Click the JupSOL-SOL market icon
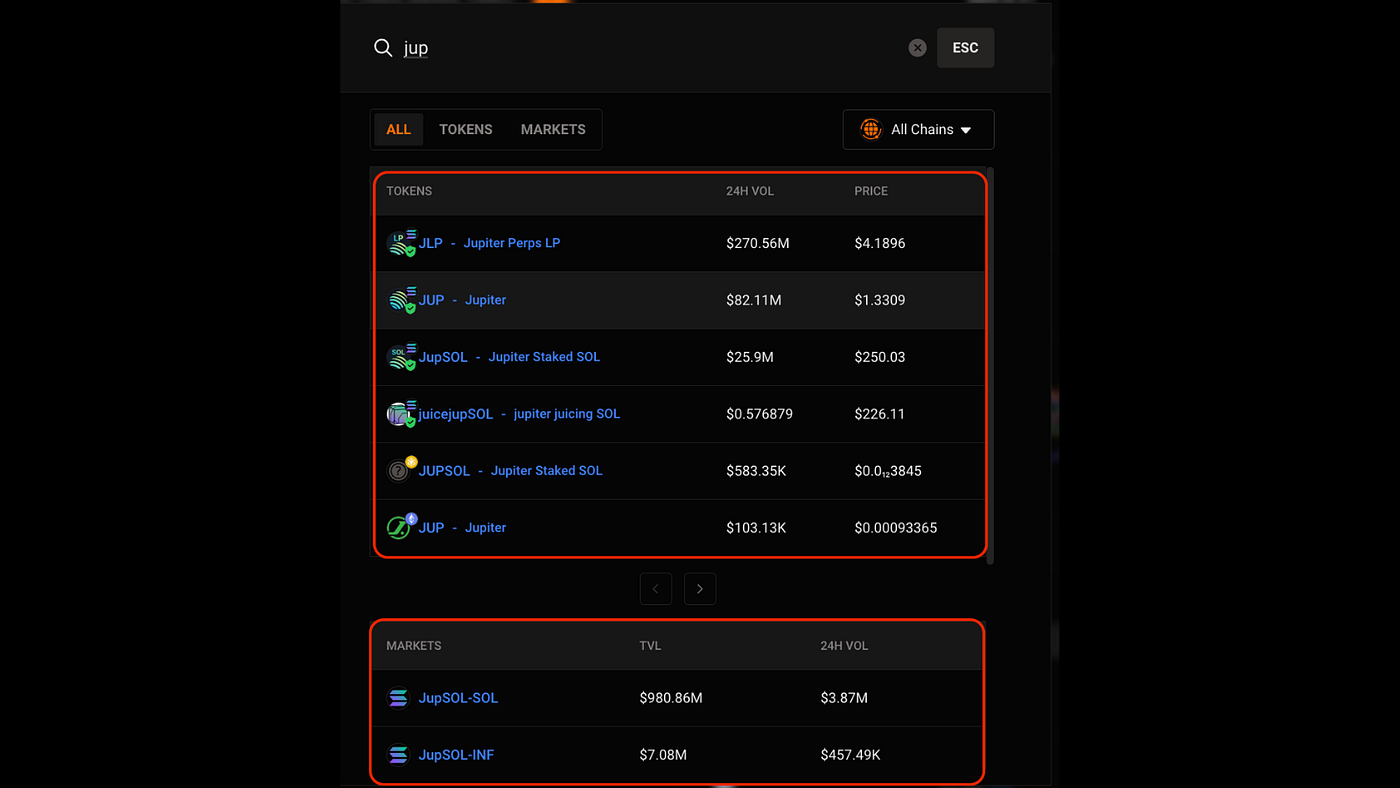1400x788 pixels. coord(398,698)
